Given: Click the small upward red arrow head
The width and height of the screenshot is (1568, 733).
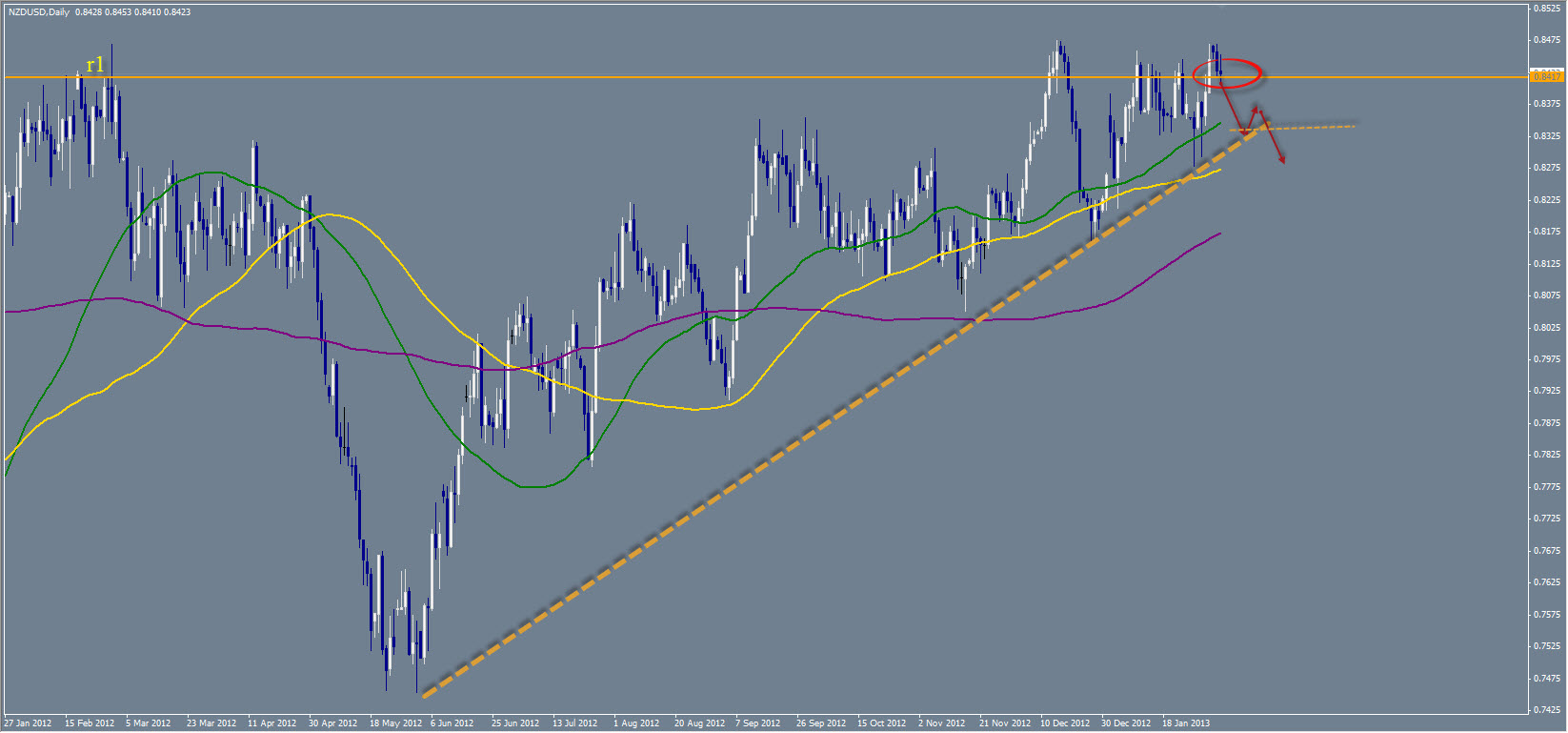Looking at the screenshot, I should click(1255, 108).
